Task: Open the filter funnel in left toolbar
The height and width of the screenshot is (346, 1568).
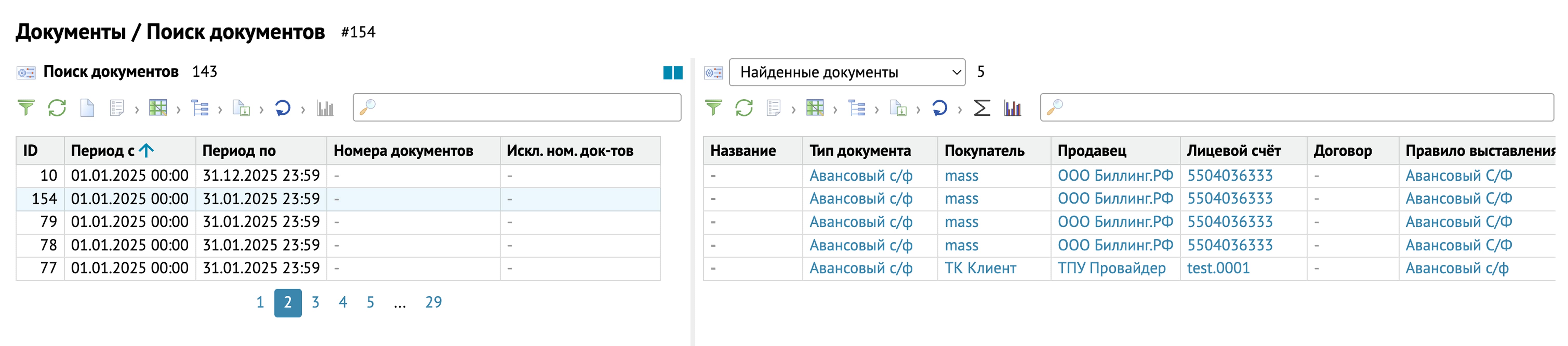Action: (x=26, y=108)
